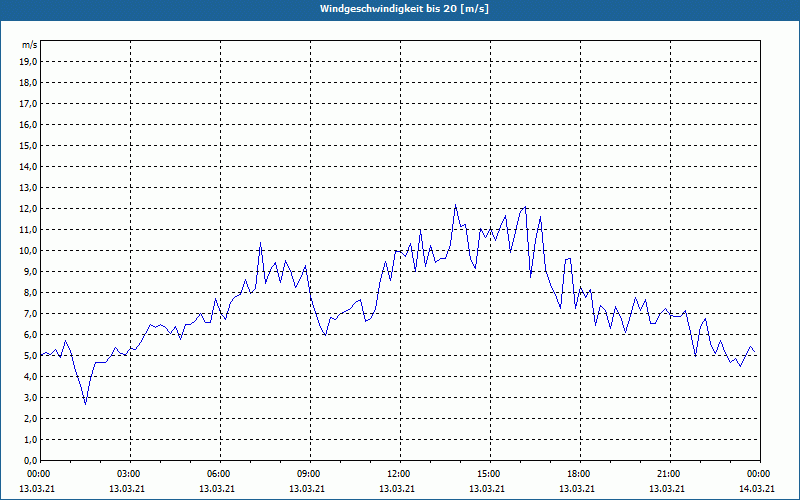Click the '6,0' y-axis label
Image resolution: width=800 pixels, height=500 pixels.
tap(30, 335)
